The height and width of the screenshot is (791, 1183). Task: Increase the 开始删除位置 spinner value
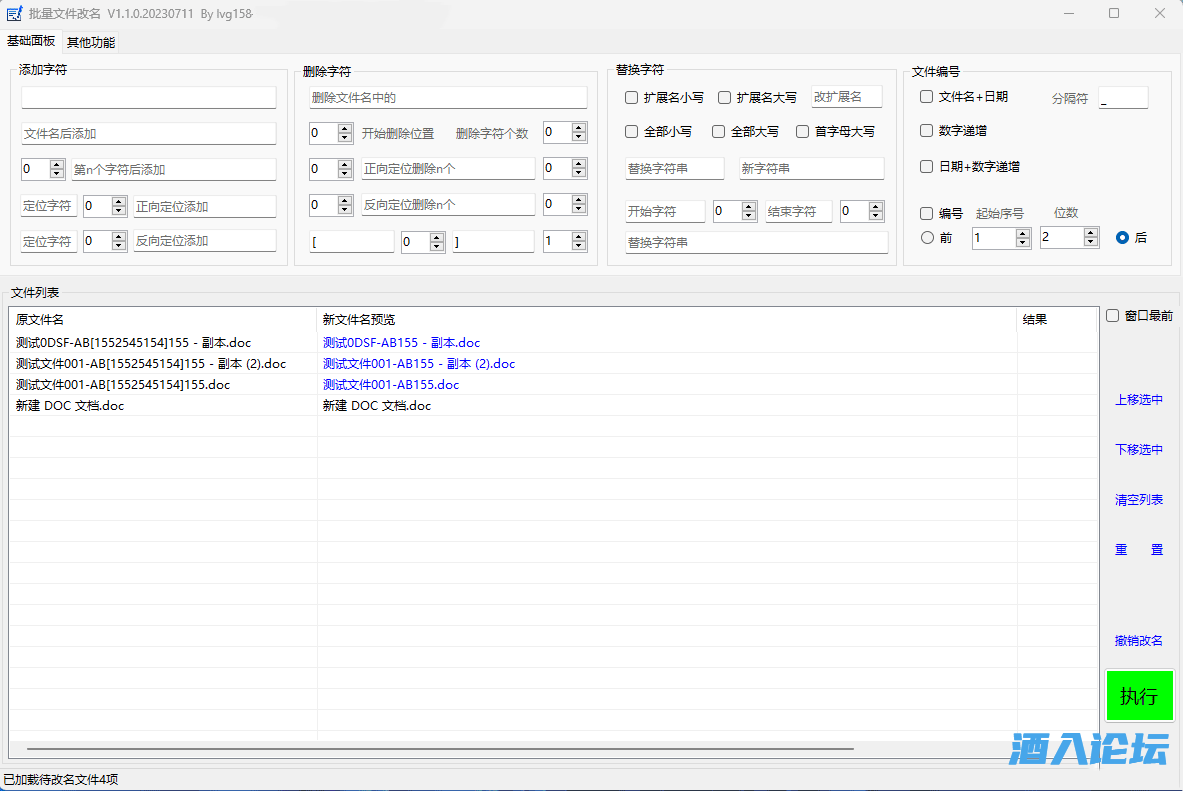point(345,129)
